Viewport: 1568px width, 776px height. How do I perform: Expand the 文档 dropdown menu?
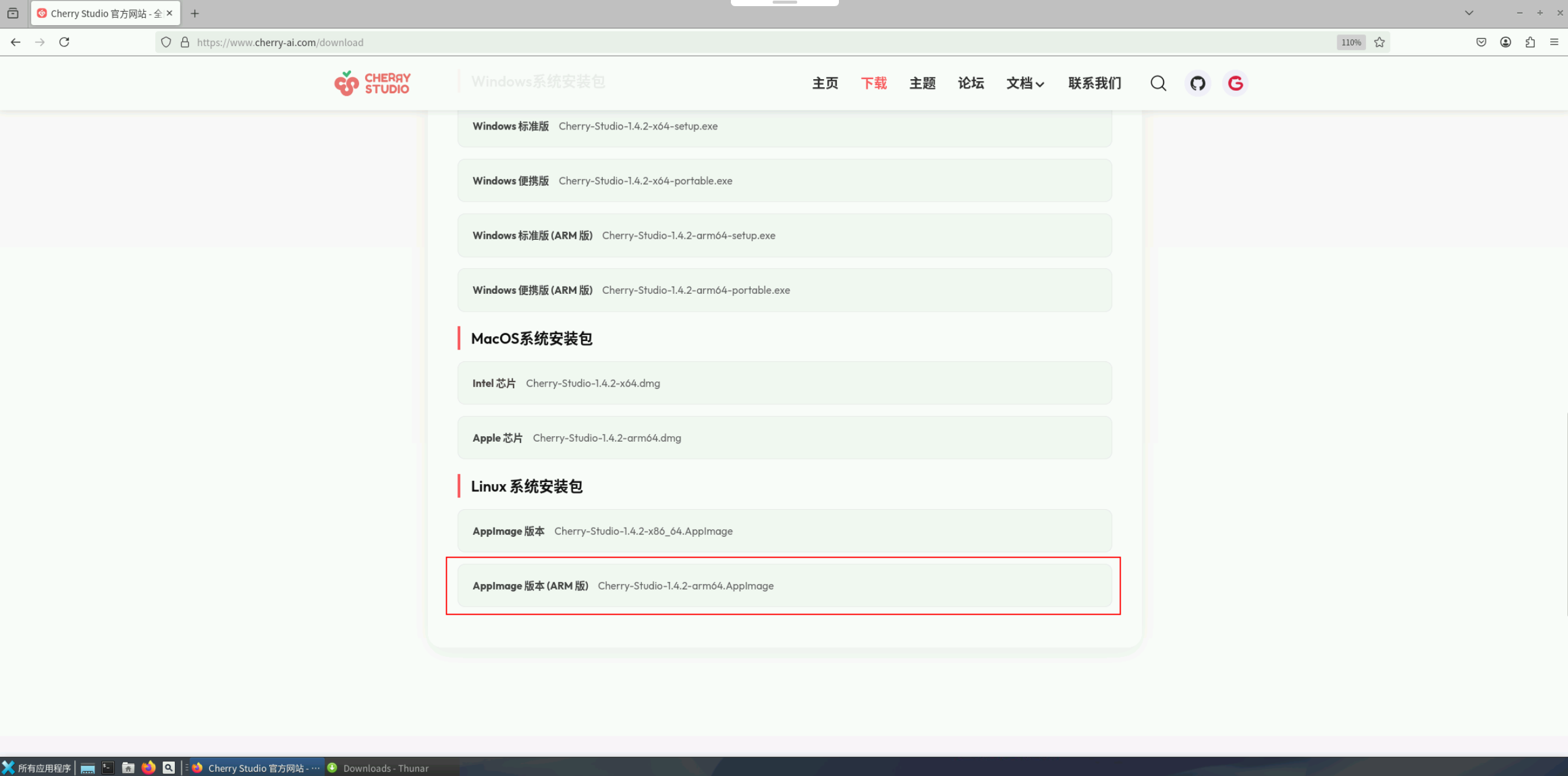[1025, 83]
